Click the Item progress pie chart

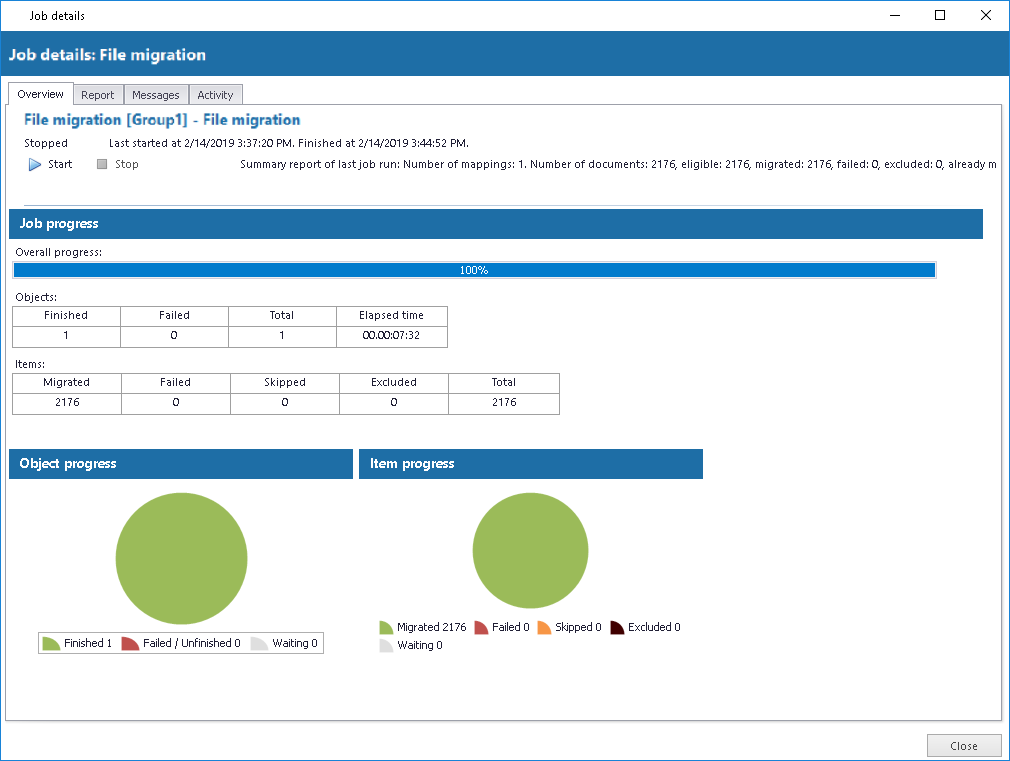point(530,552)
